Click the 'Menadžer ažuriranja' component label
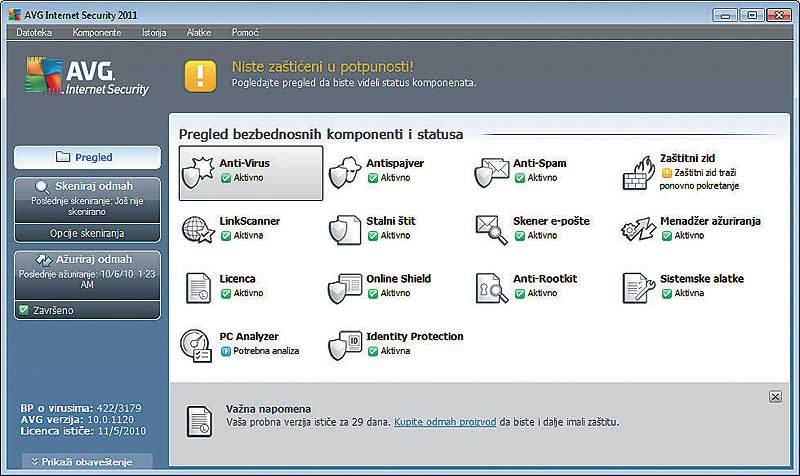The height and width of the screenshot is (476, 800). pos(710,221)
